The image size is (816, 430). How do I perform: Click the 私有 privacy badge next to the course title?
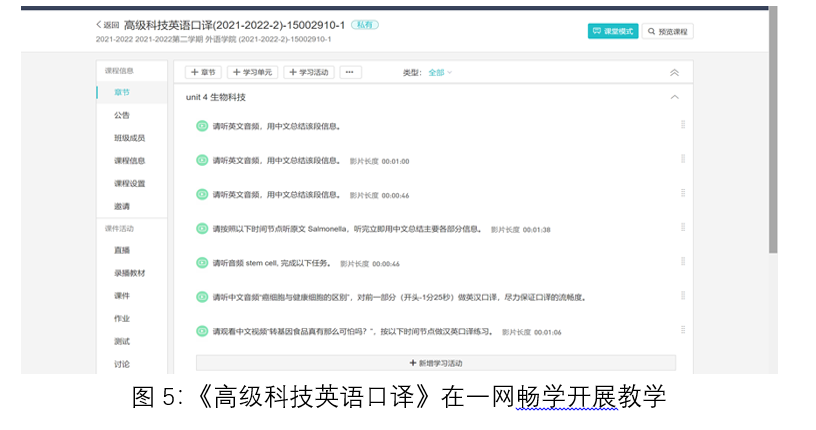pyautogui.click(x=365, y=24)
